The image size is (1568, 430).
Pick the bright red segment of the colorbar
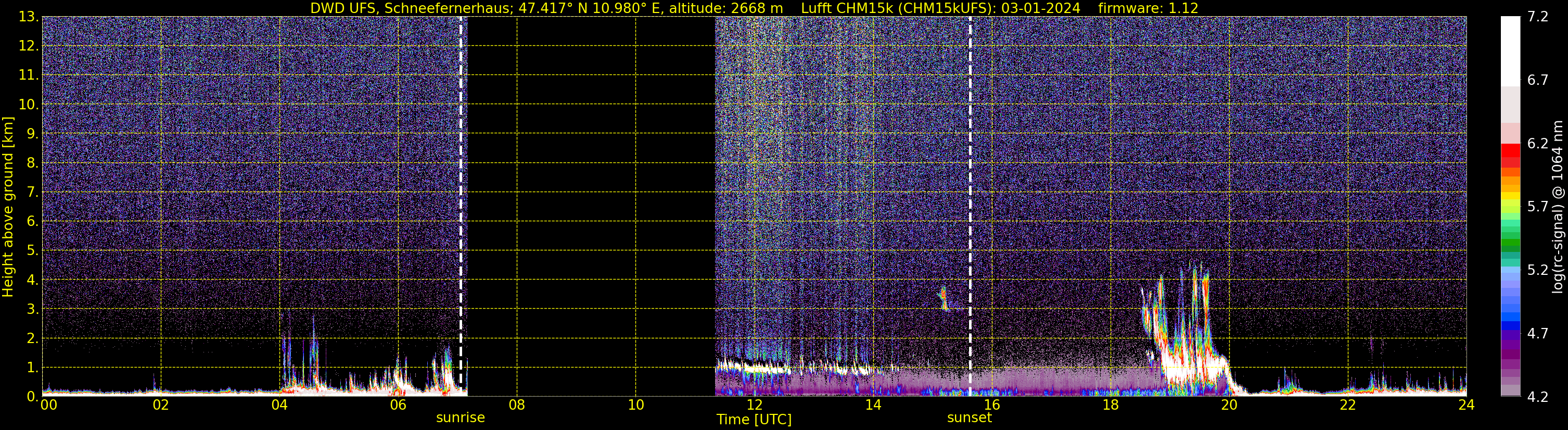point(1510,150)
